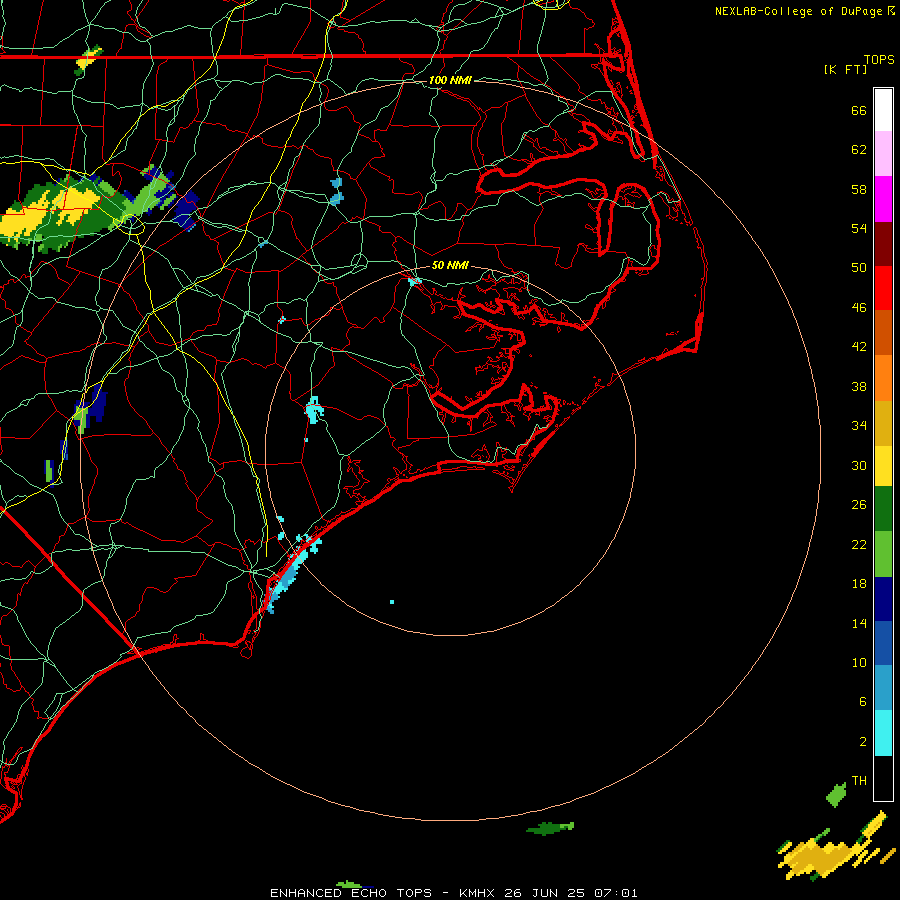Click the '46' legend value

(x=859, y=308)
